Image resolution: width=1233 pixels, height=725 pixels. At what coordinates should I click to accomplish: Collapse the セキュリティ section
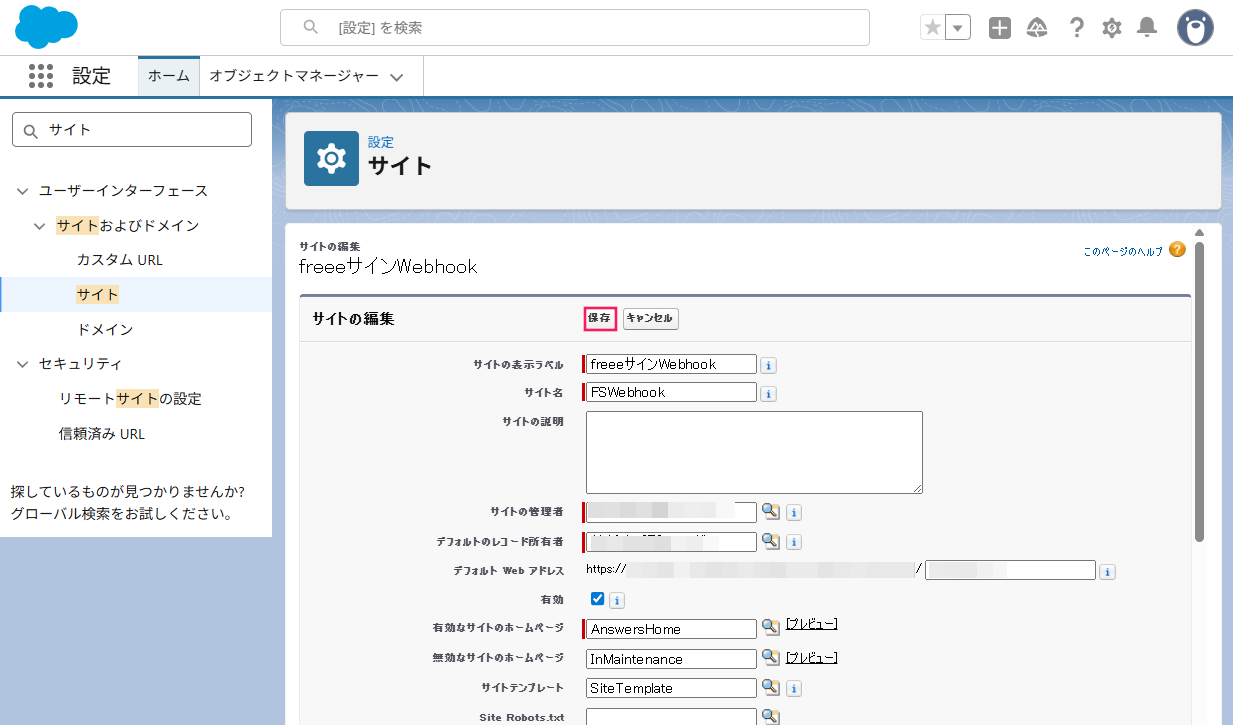click(23, 364)
